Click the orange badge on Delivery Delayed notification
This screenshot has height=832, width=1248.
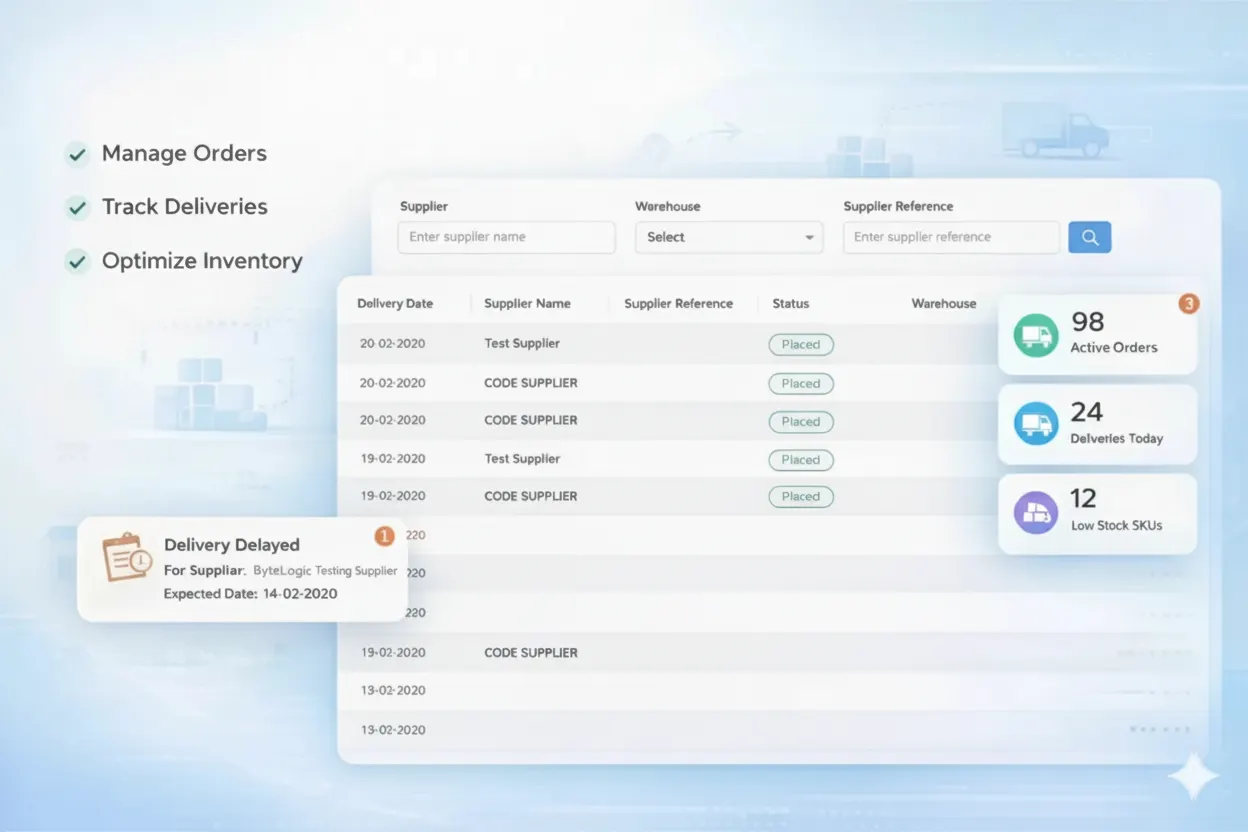coord(384,536)
